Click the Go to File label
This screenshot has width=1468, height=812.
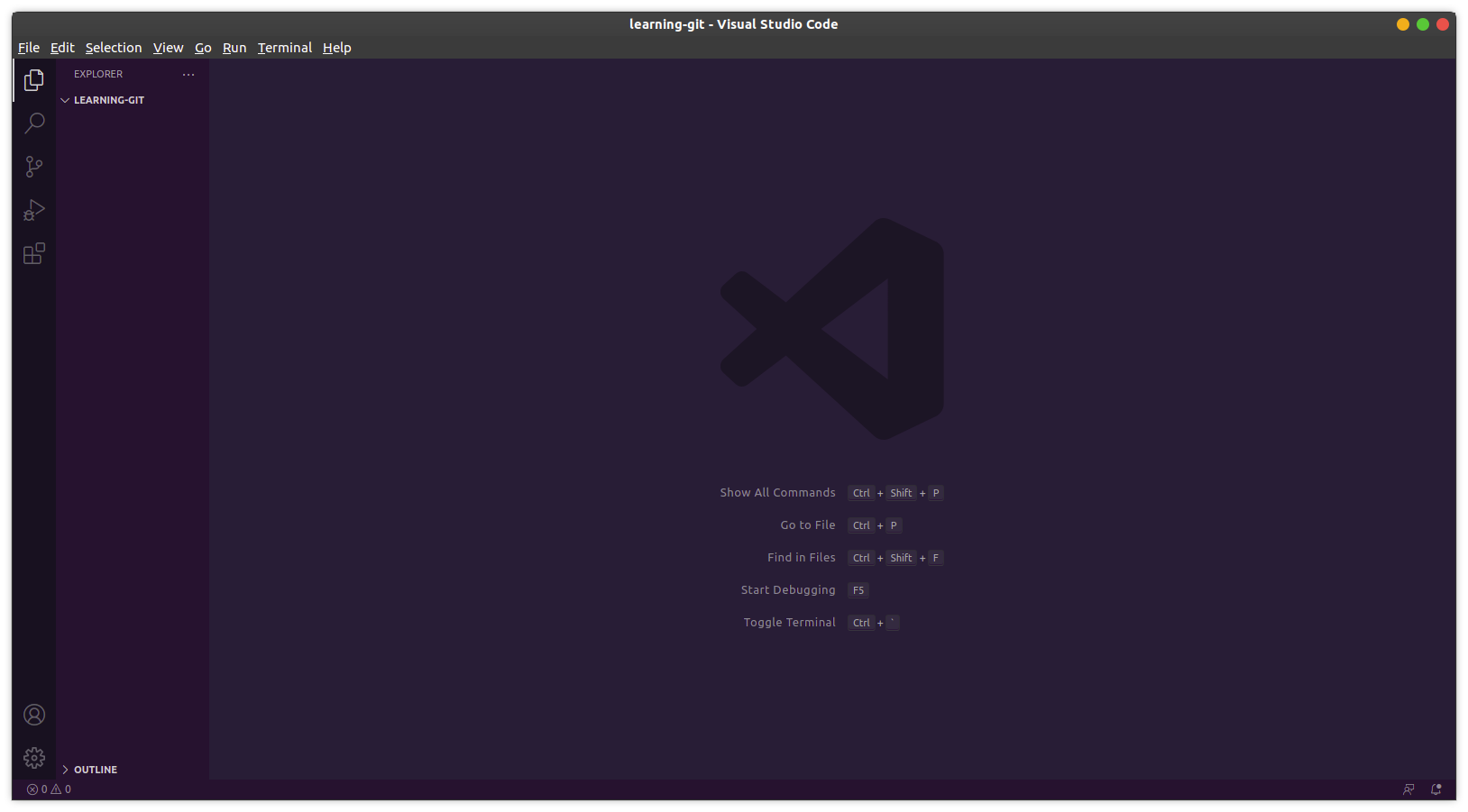click(808, 525)
